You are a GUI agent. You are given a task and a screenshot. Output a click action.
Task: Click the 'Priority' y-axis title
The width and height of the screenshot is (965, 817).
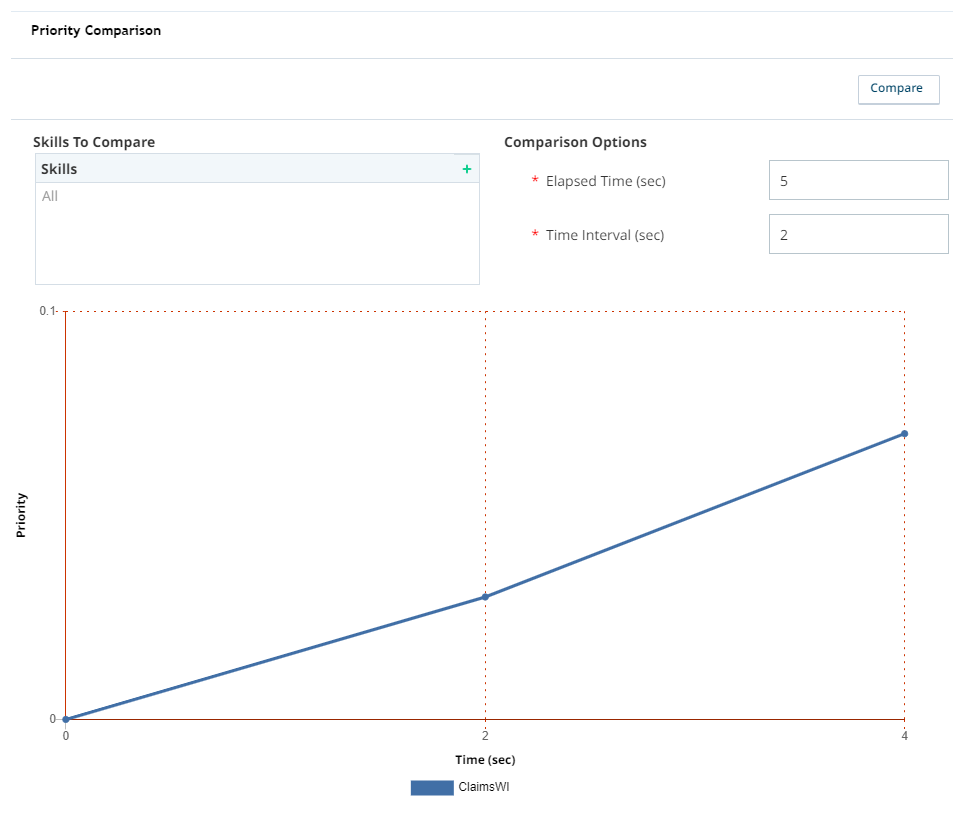pyautogui.click(x=21, y=515)
